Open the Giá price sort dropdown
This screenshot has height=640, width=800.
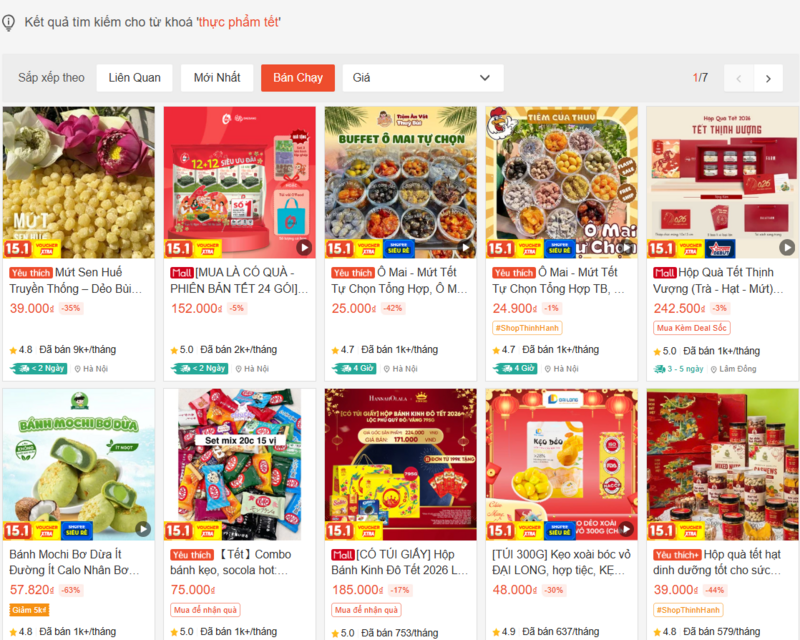[423, 78]
